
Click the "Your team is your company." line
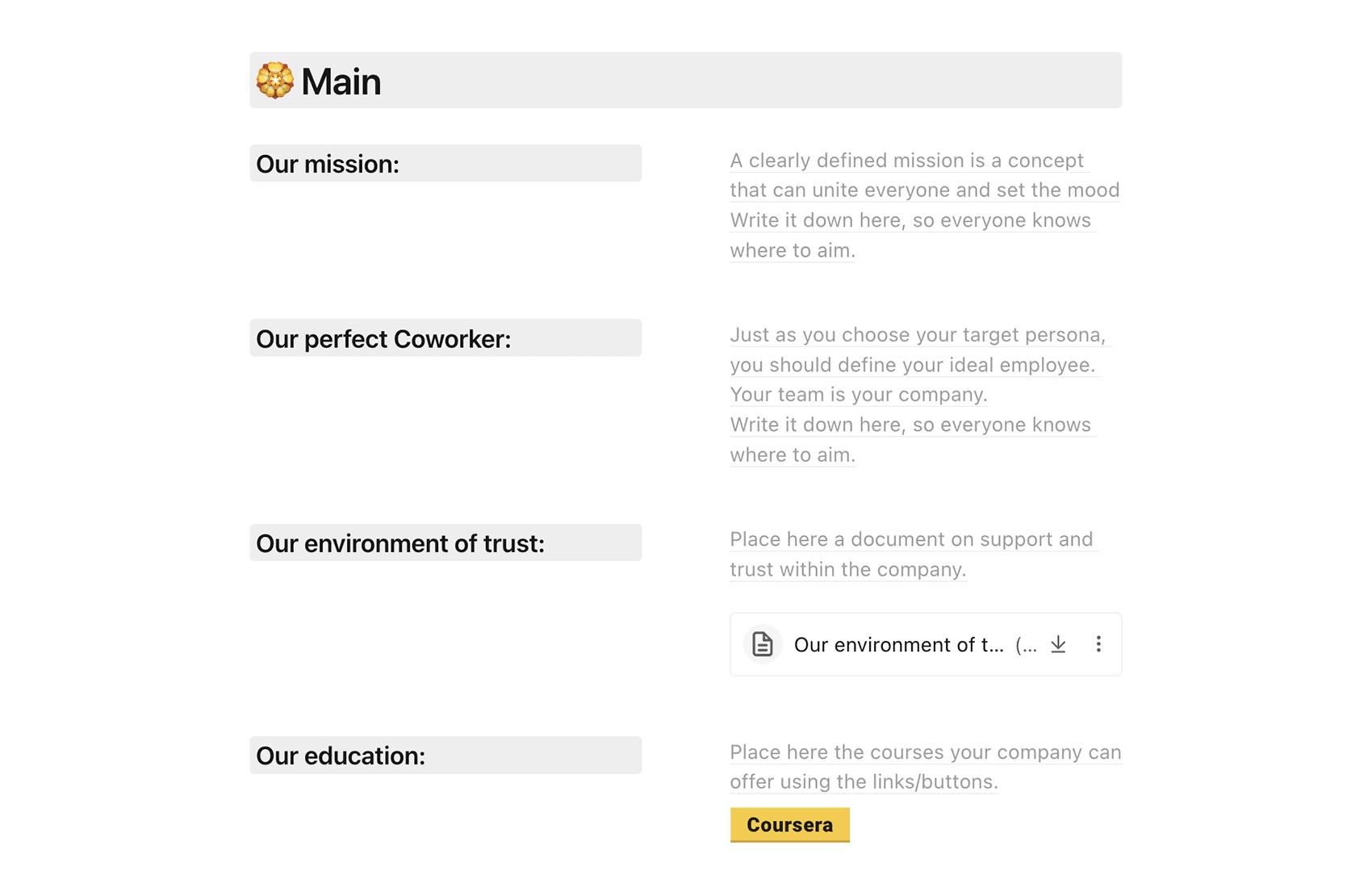click(x=859, y=395)
